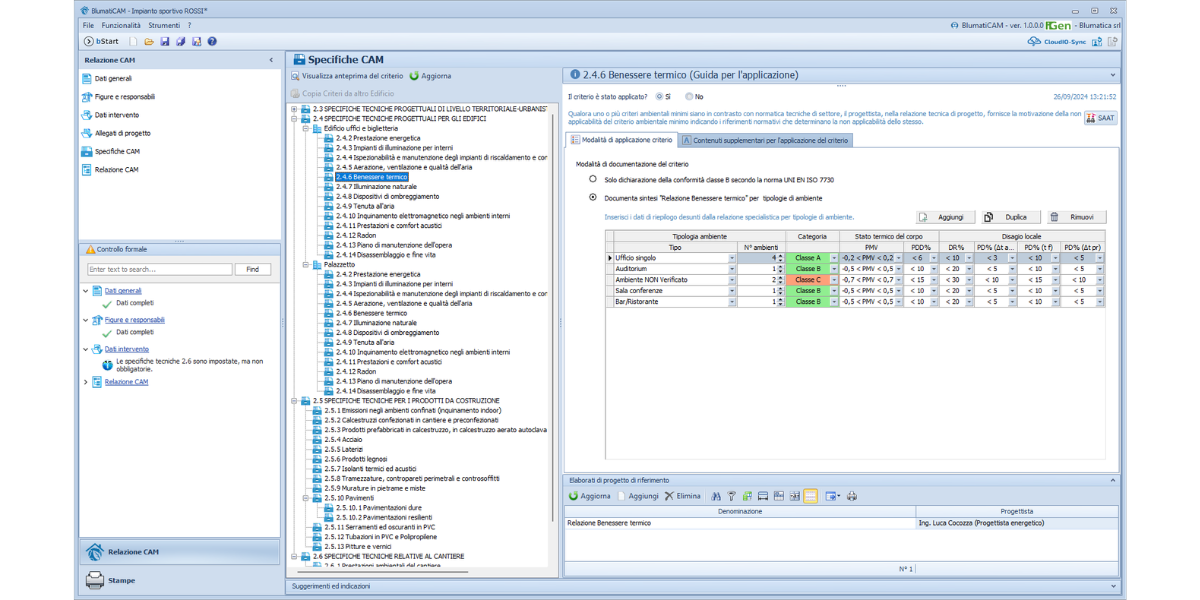This screenshot has width=1200, height=600.
Task: Click the green Classe A category cell
Action: [808, 258]
